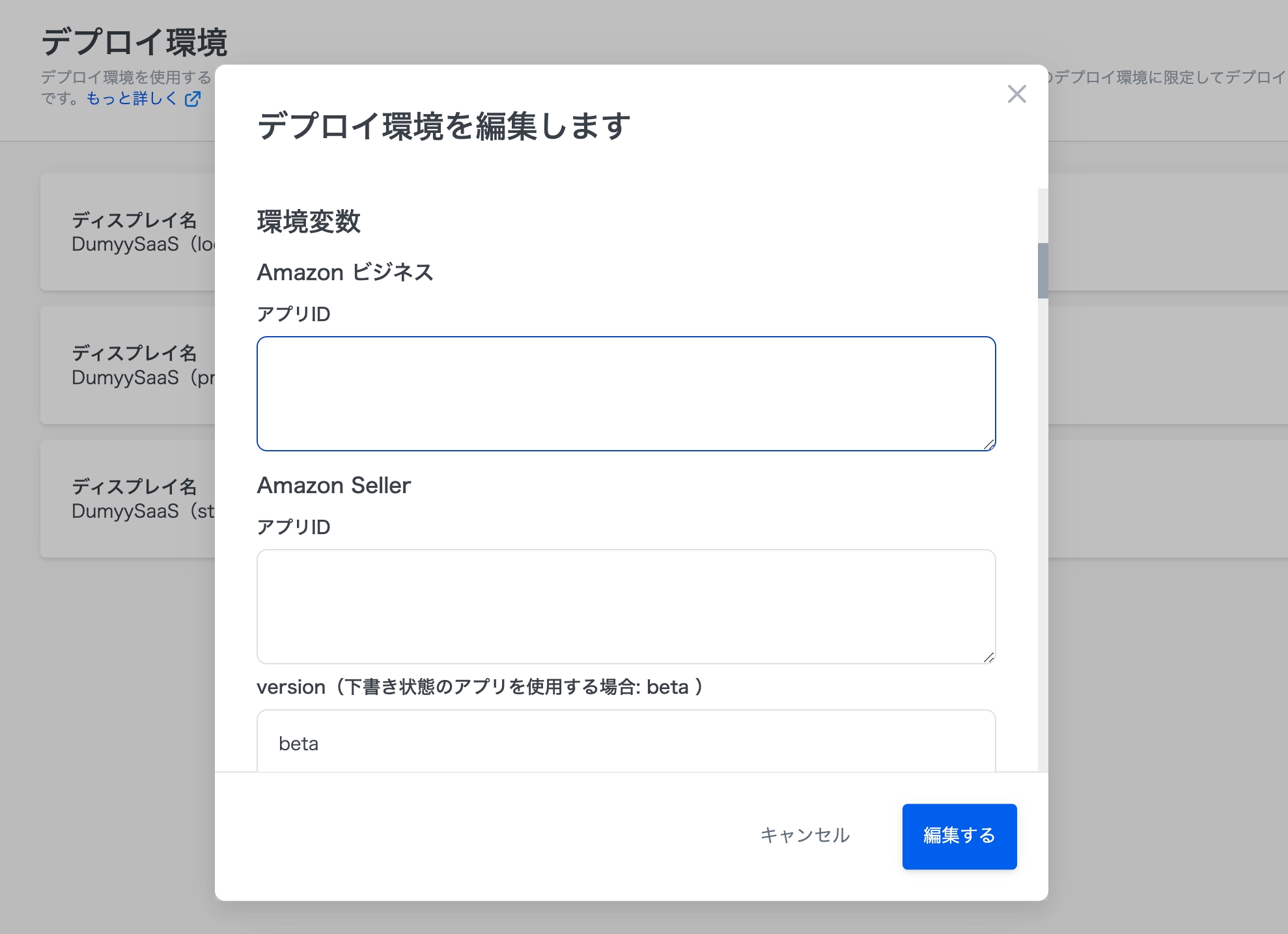Click the version field containing beta
The width and height of the screenshot is (1288, 934).
point(625,743)
